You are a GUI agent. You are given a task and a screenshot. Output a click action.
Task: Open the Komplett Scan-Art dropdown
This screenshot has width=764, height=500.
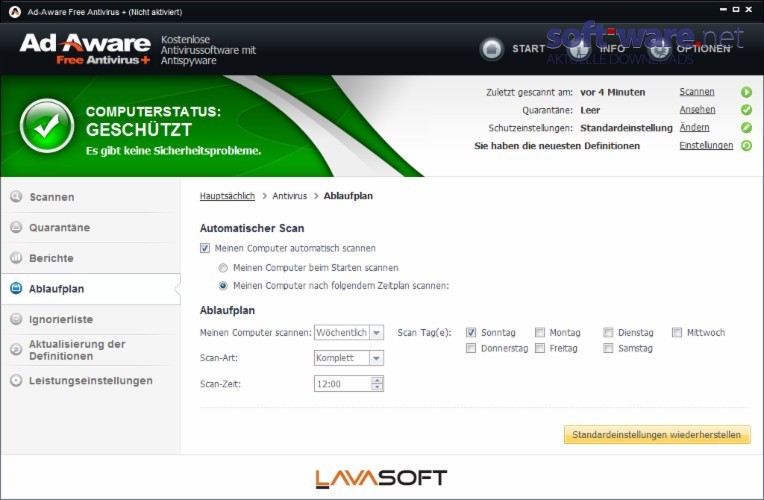[x=349, y=358]
